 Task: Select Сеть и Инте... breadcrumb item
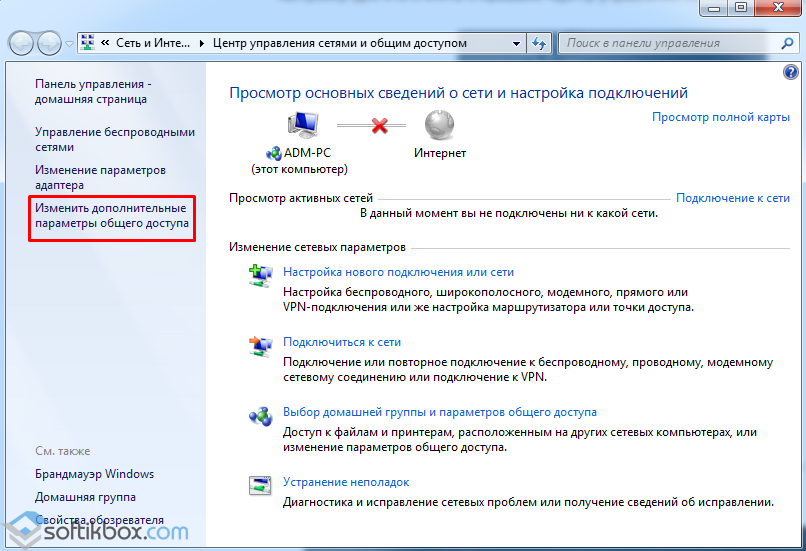pyautogui.click(x=153, y=43)
